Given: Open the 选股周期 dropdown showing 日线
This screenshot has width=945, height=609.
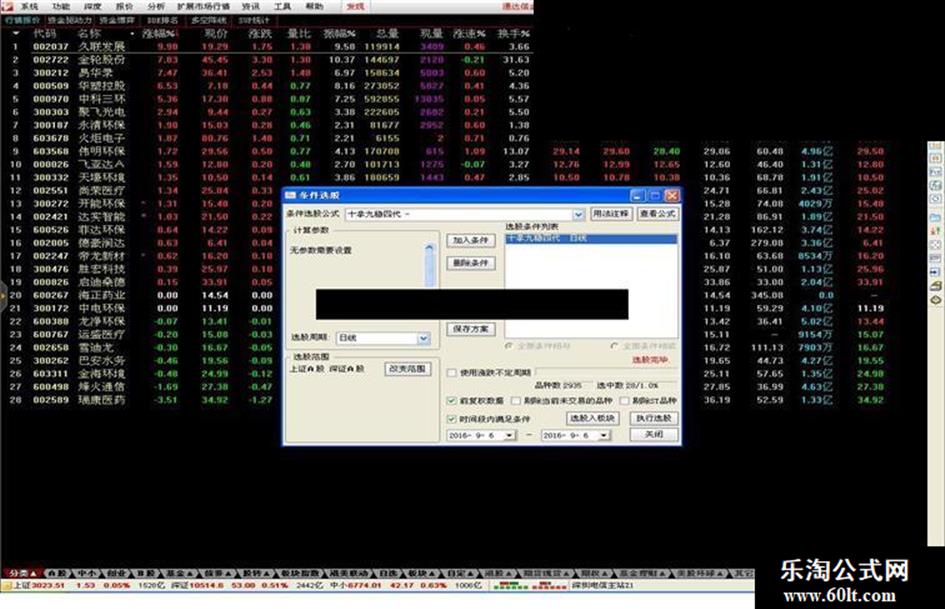Looking at the screenshot, I should pyautogui.click(x=424, y=338).
